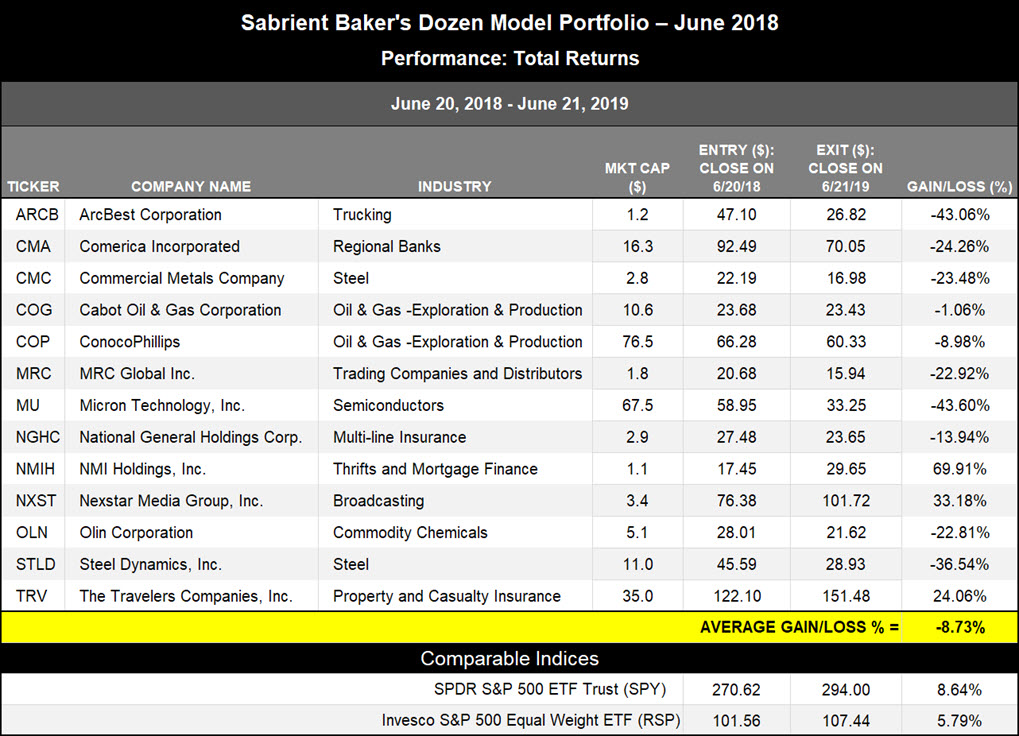Select 'Comerica Incorporated' company name
This screenshot has height=736, width=1019.
point(159,246)
